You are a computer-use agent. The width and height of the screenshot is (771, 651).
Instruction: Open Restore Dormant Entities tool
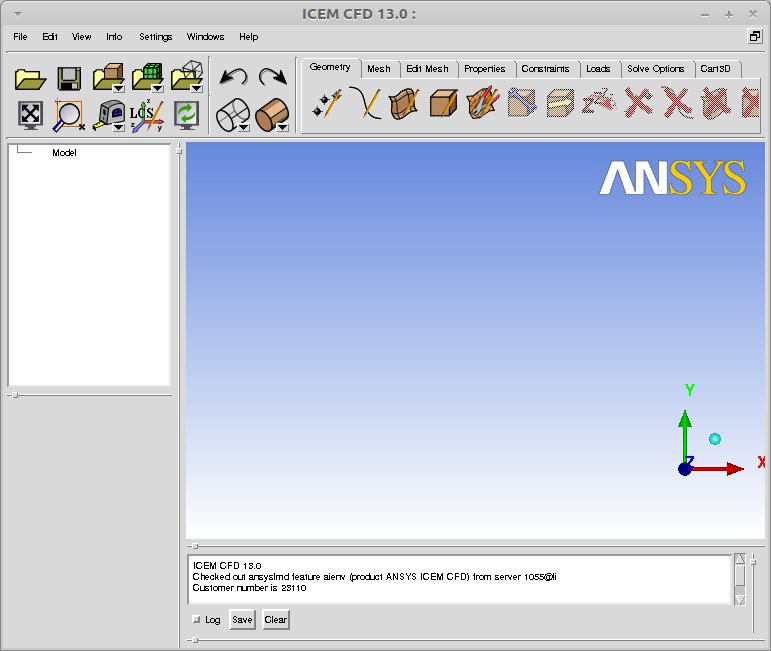pos(599,102)
